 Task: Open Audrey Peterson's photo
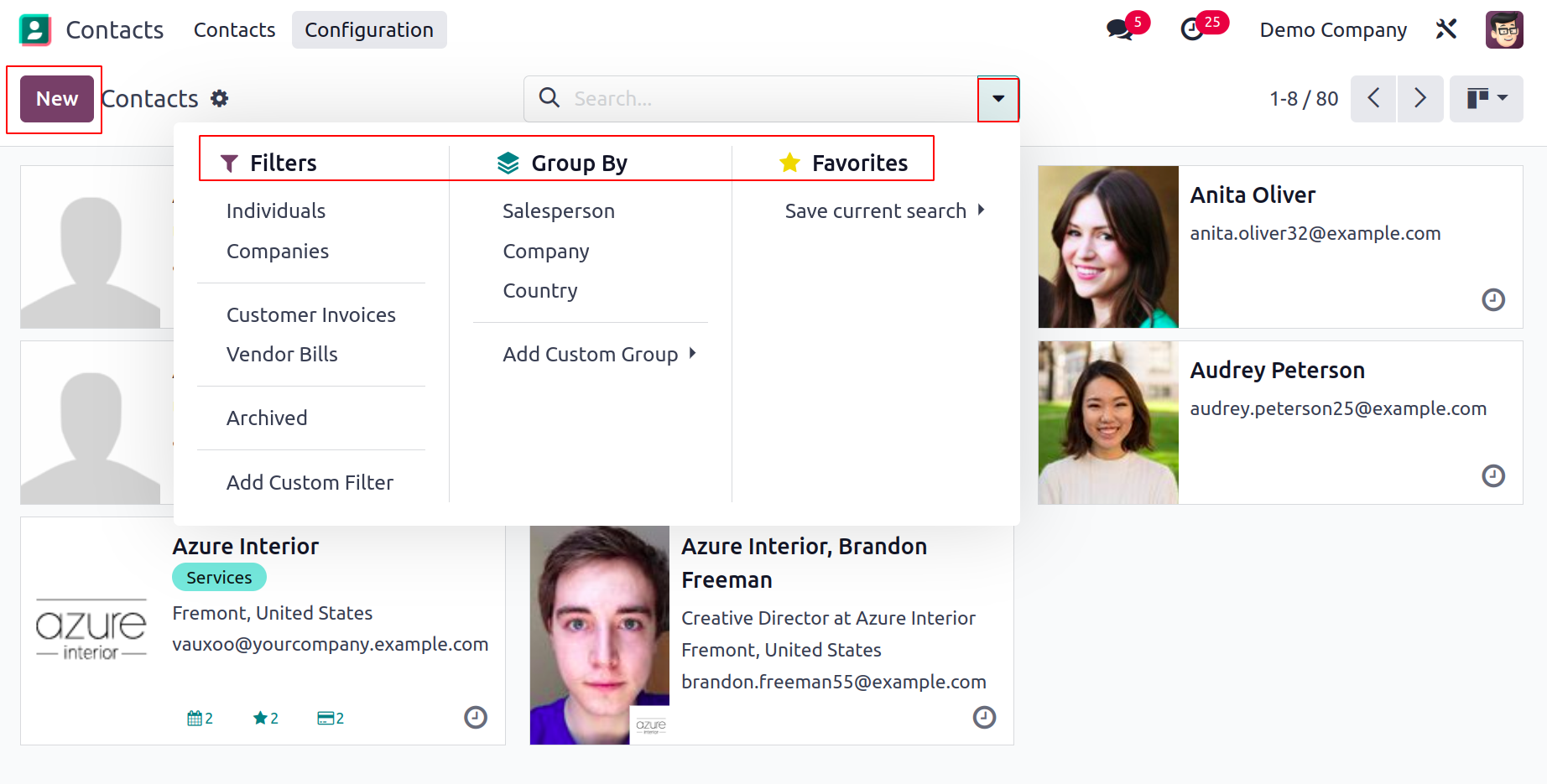(x=1108, y=423)
